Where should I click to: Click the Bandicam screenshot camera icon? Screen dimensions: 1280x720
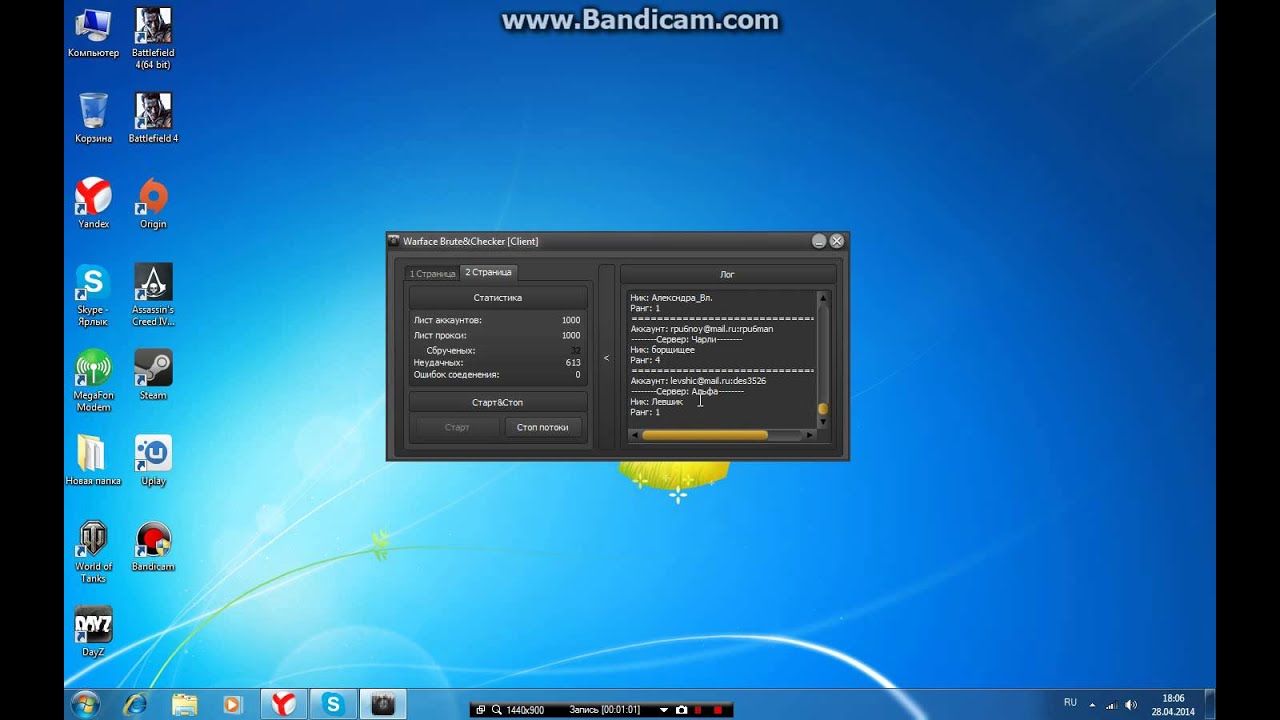682,710
